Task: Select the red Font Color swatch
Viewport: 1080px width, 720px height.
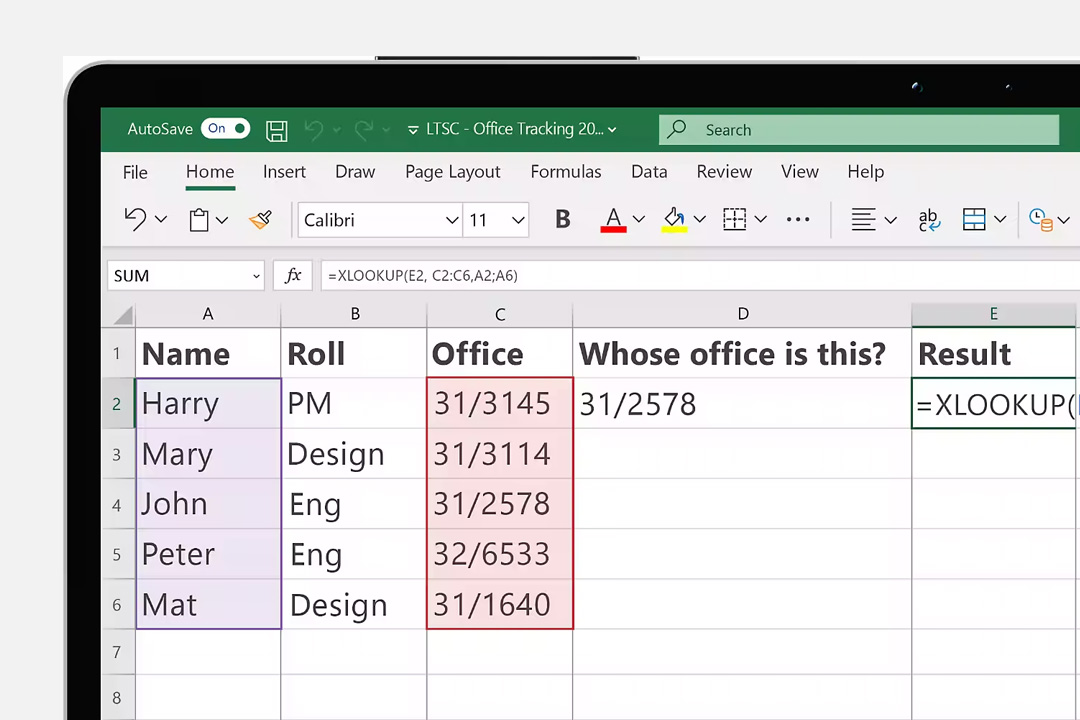Action: pyautogui.click(x=613, y=228)
